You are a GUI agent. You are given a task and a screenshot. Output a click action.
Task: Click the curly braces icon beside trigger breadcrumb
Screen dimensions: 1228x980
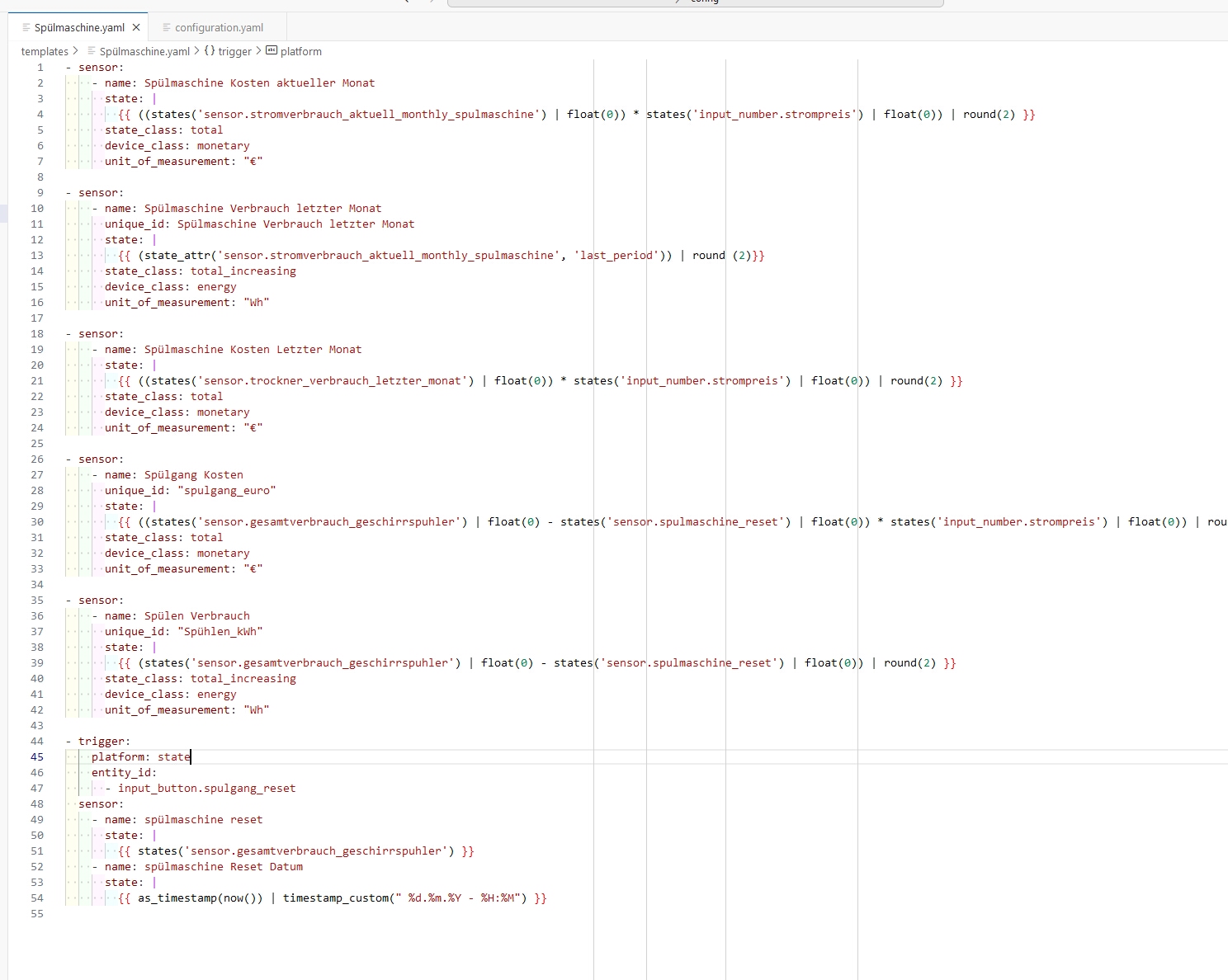point(210,51)
